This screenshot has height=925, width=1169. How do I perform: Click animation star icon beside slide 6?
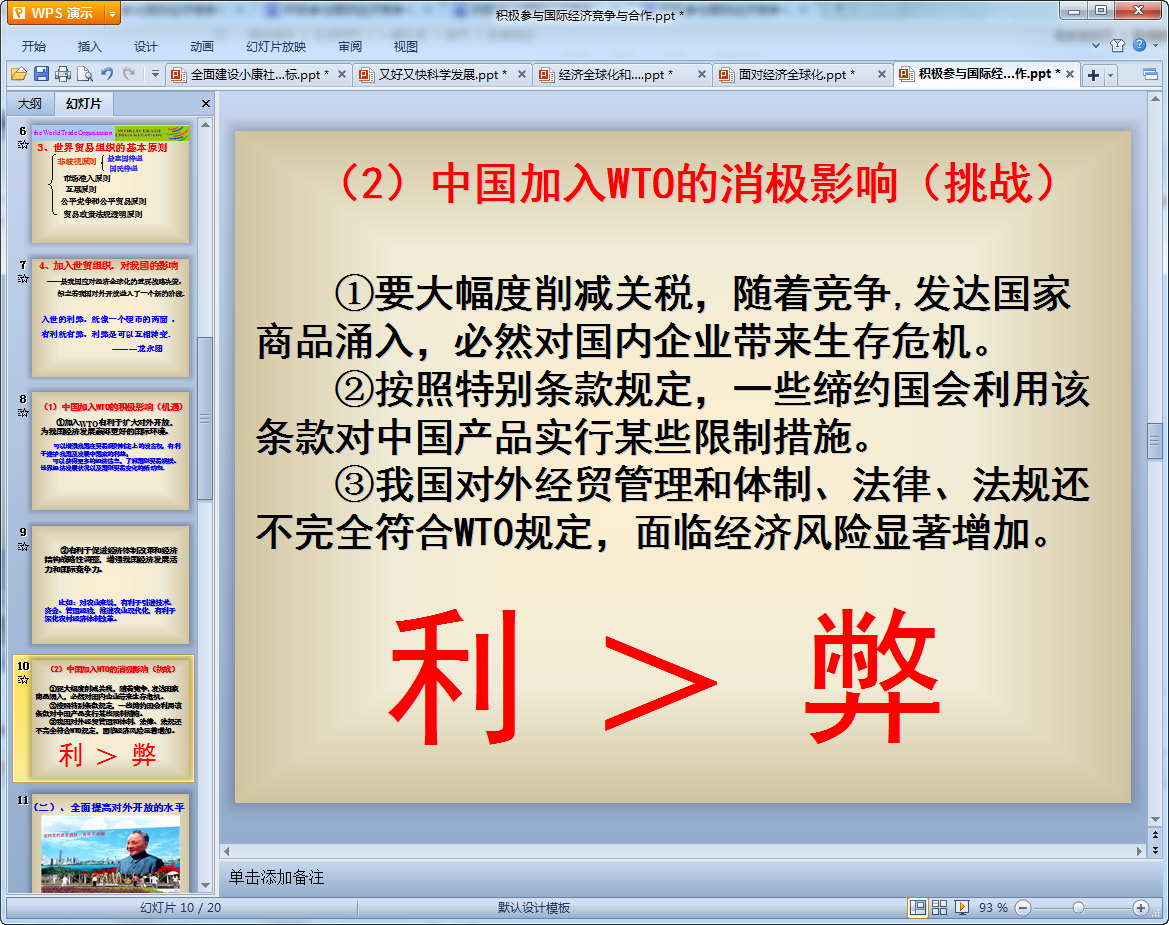point(23,145)
